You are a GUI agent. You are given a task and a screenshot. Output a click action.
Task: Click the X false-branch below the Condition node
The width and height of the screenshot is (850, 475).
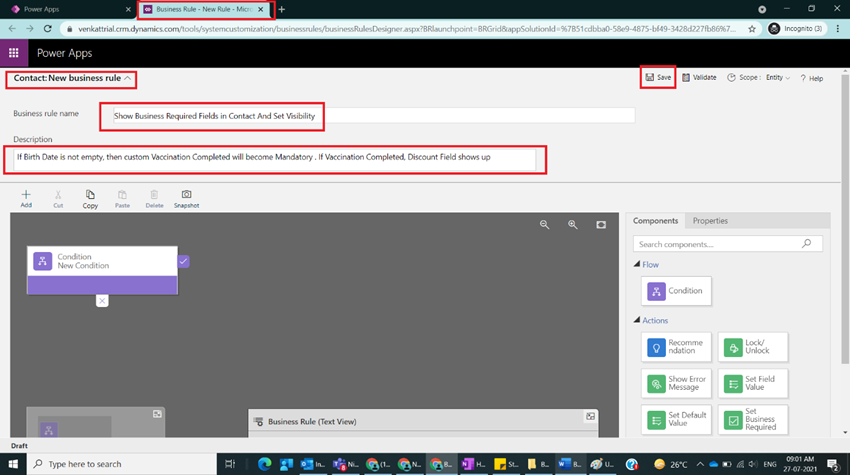click(x=102, y=301)
